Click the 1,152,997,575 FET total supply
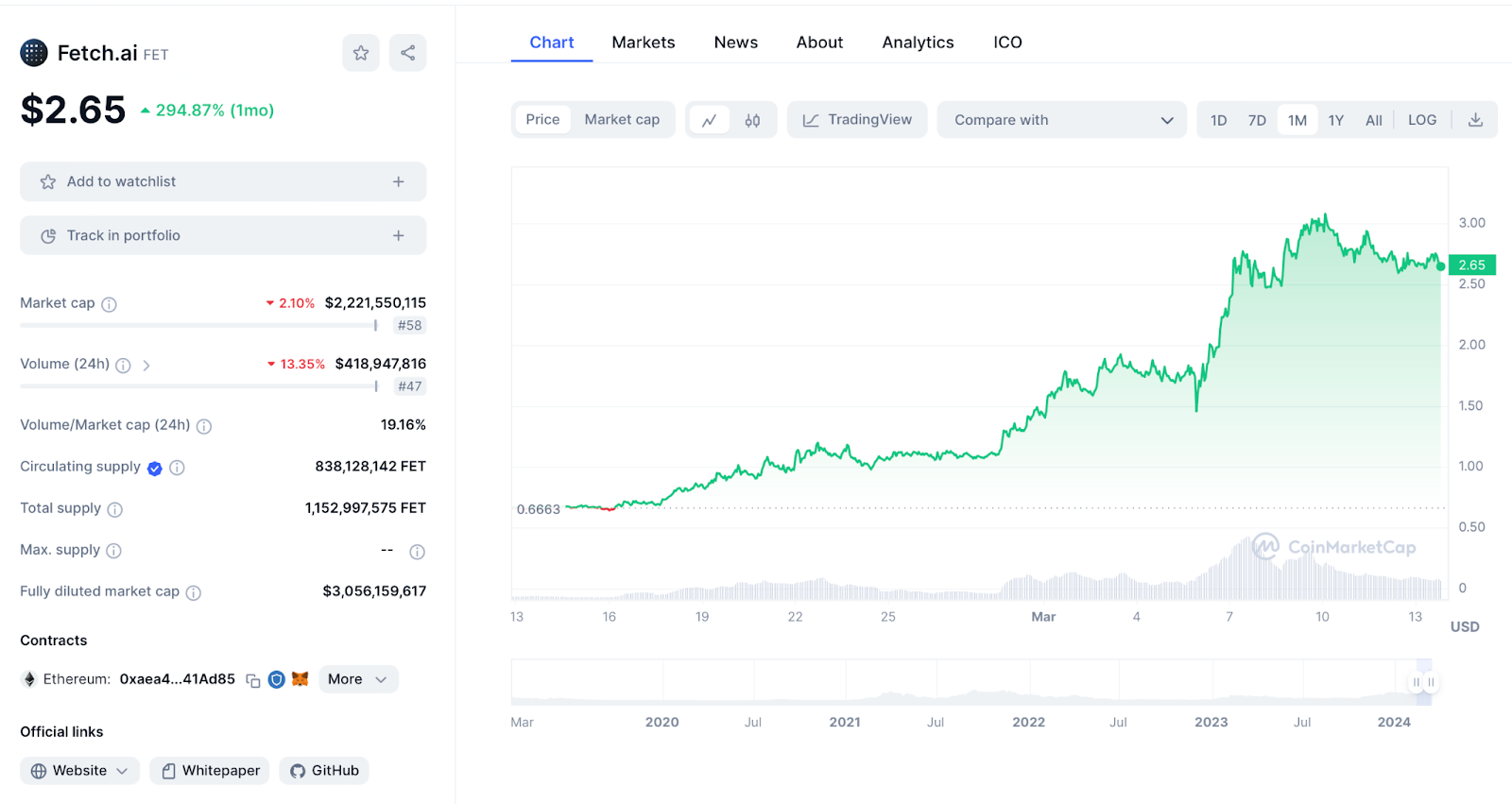The height and width of the screenshot is (804, 1512). 366,508
